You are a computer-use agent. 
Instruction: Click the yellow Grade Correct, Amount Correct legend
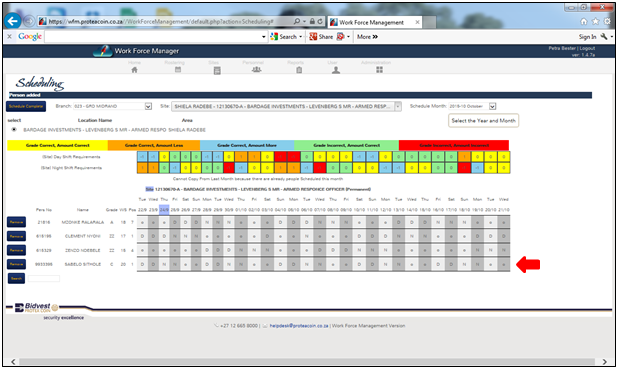[57, 145]
